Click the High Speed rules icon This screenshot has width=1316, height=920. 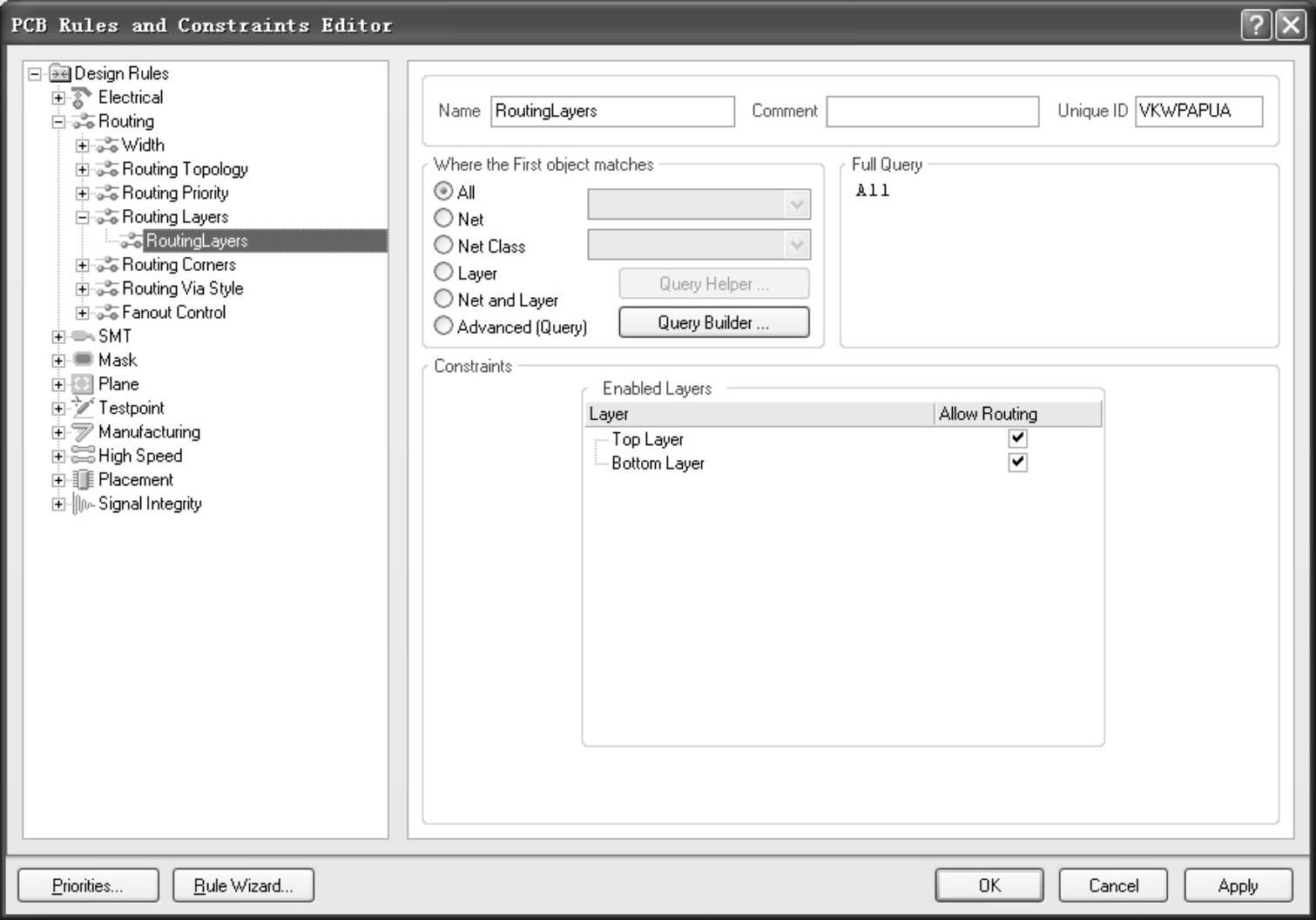tap(83, 456)
